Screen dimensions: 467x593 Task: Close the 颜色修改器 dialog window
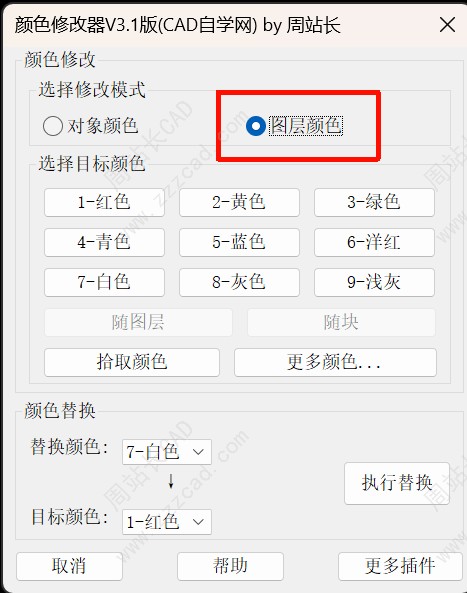(447, 25)
